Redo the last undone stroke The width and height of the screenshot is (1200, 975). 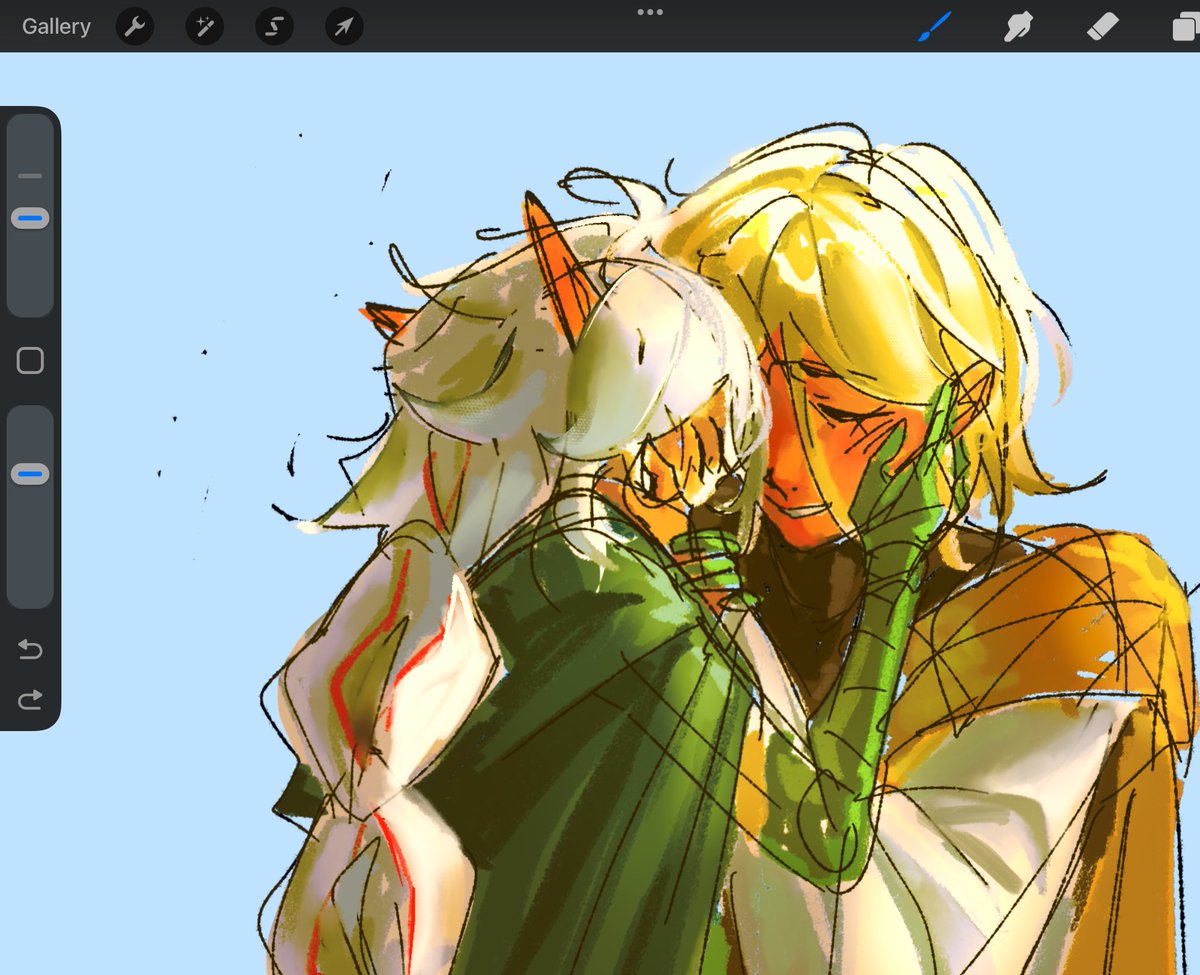point(30,700)
